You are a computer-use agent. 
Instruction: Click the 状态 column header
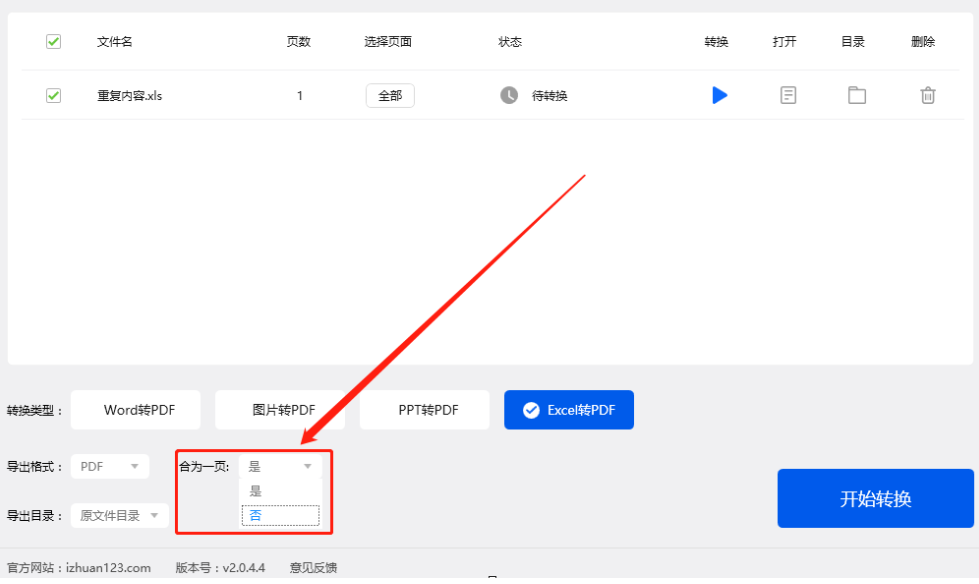coord(509,42)
